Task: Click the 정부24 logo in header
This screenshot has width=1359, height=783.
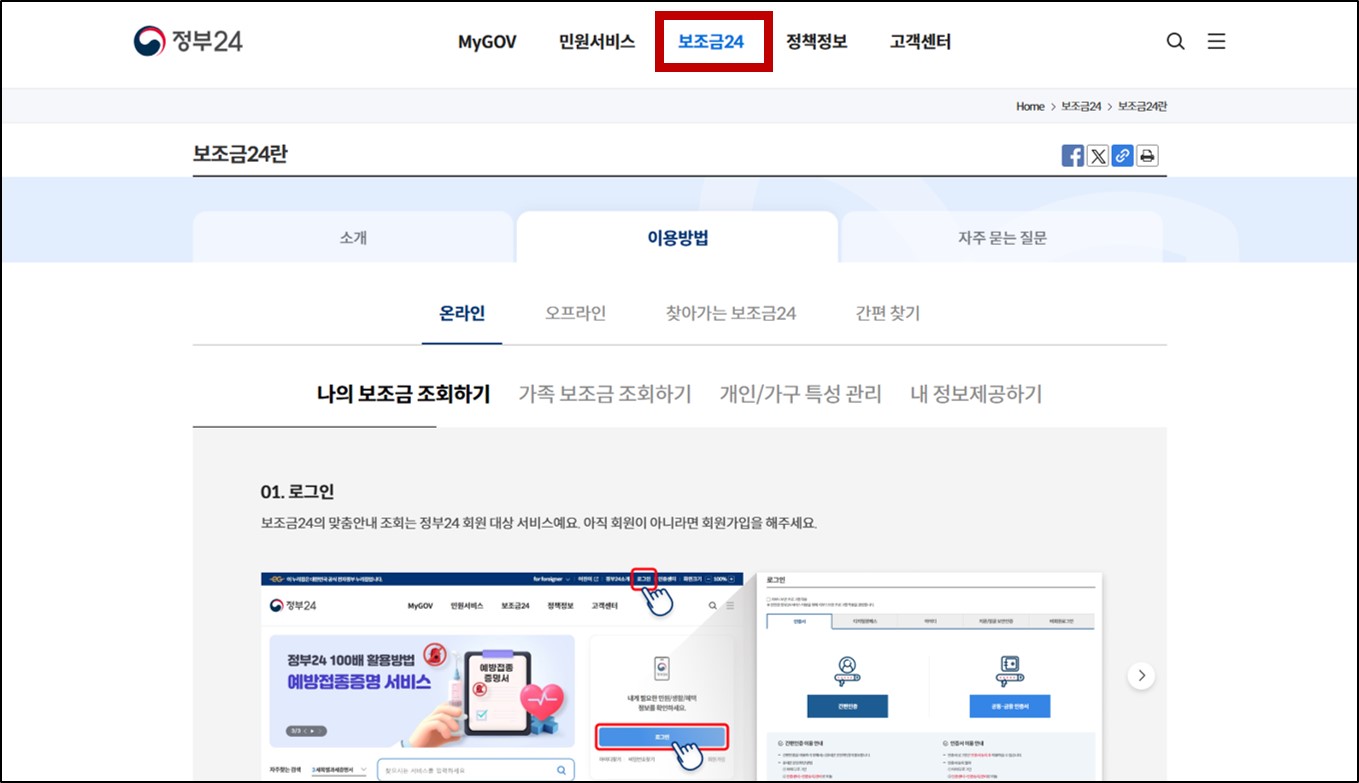Action: pos(188,41)
